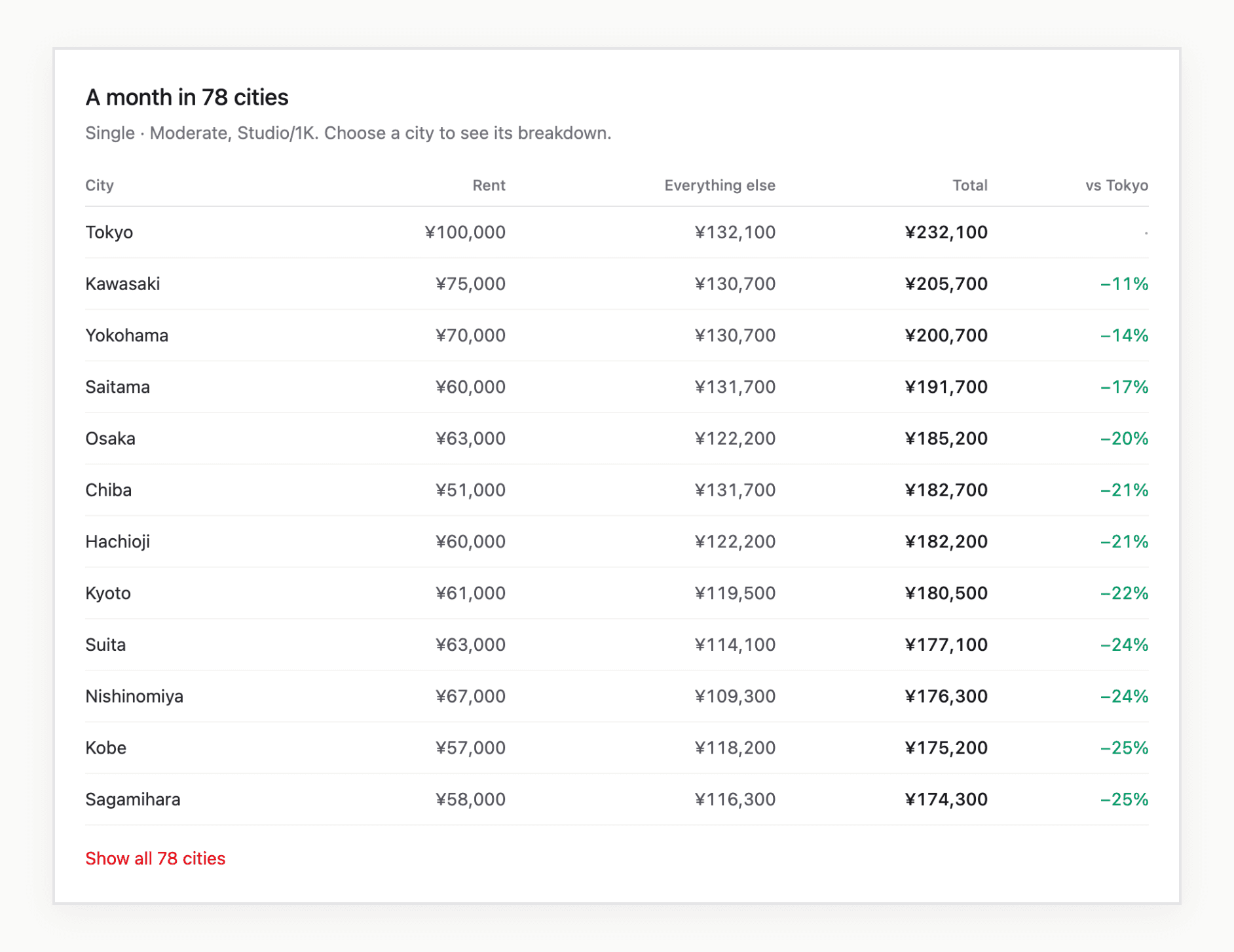Click the Total column header
Screen dimensions: 1234x952
970,185
